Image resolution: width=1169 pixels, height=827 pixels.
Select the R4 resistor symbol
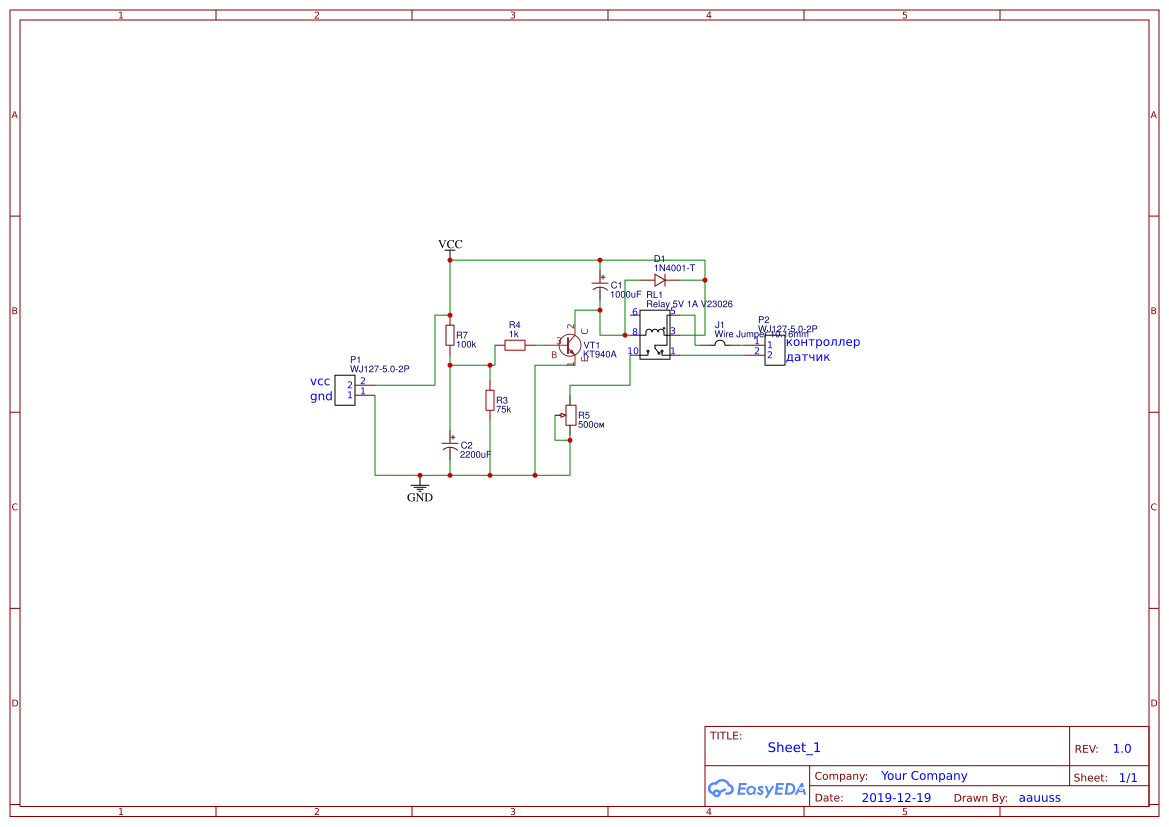pos(515,345)
